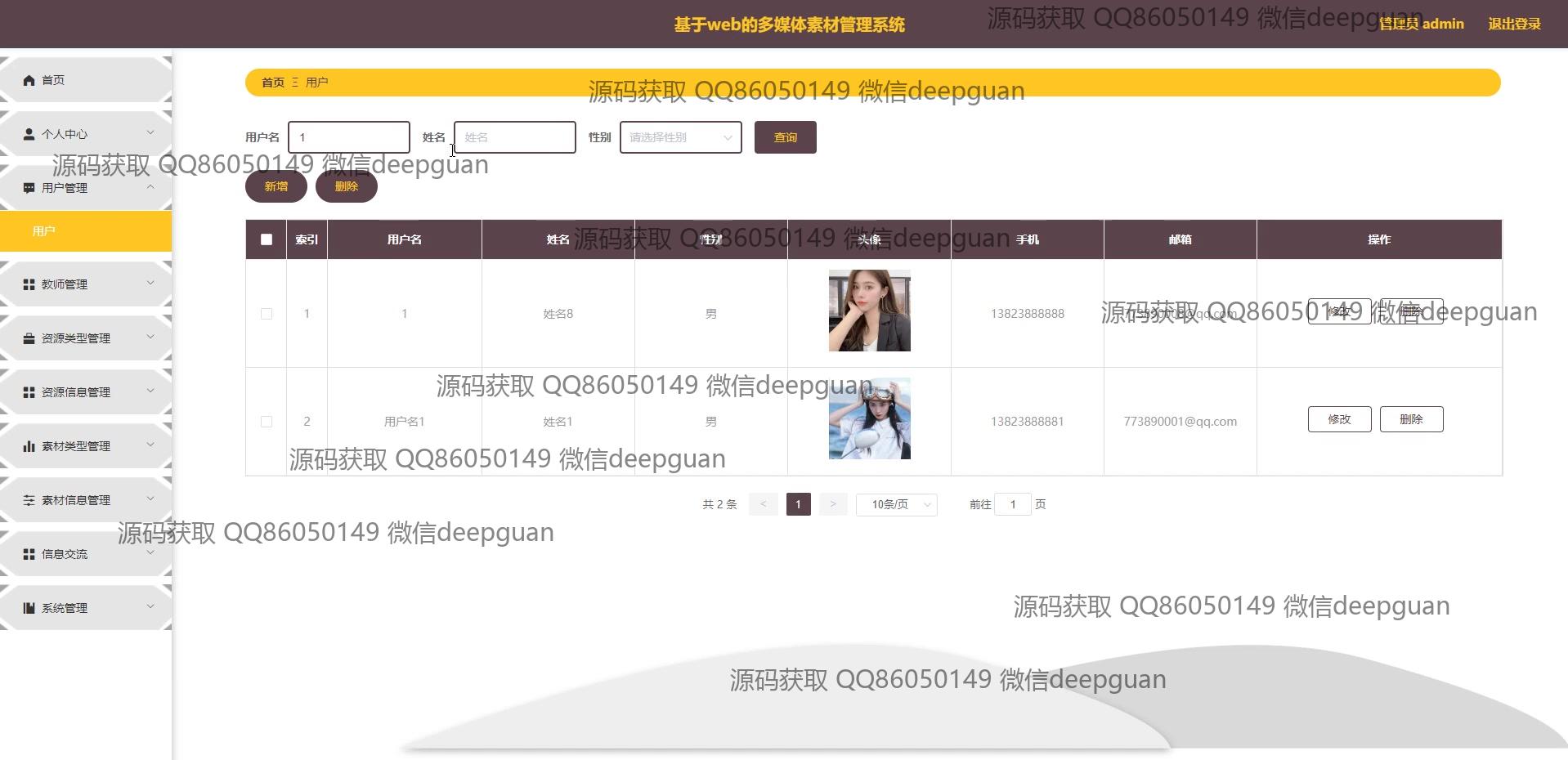Check the checkbox for row 用户名1
The height and width of the screenshot is (760, 1568).
pyautogui.click(x=267, y=422)
